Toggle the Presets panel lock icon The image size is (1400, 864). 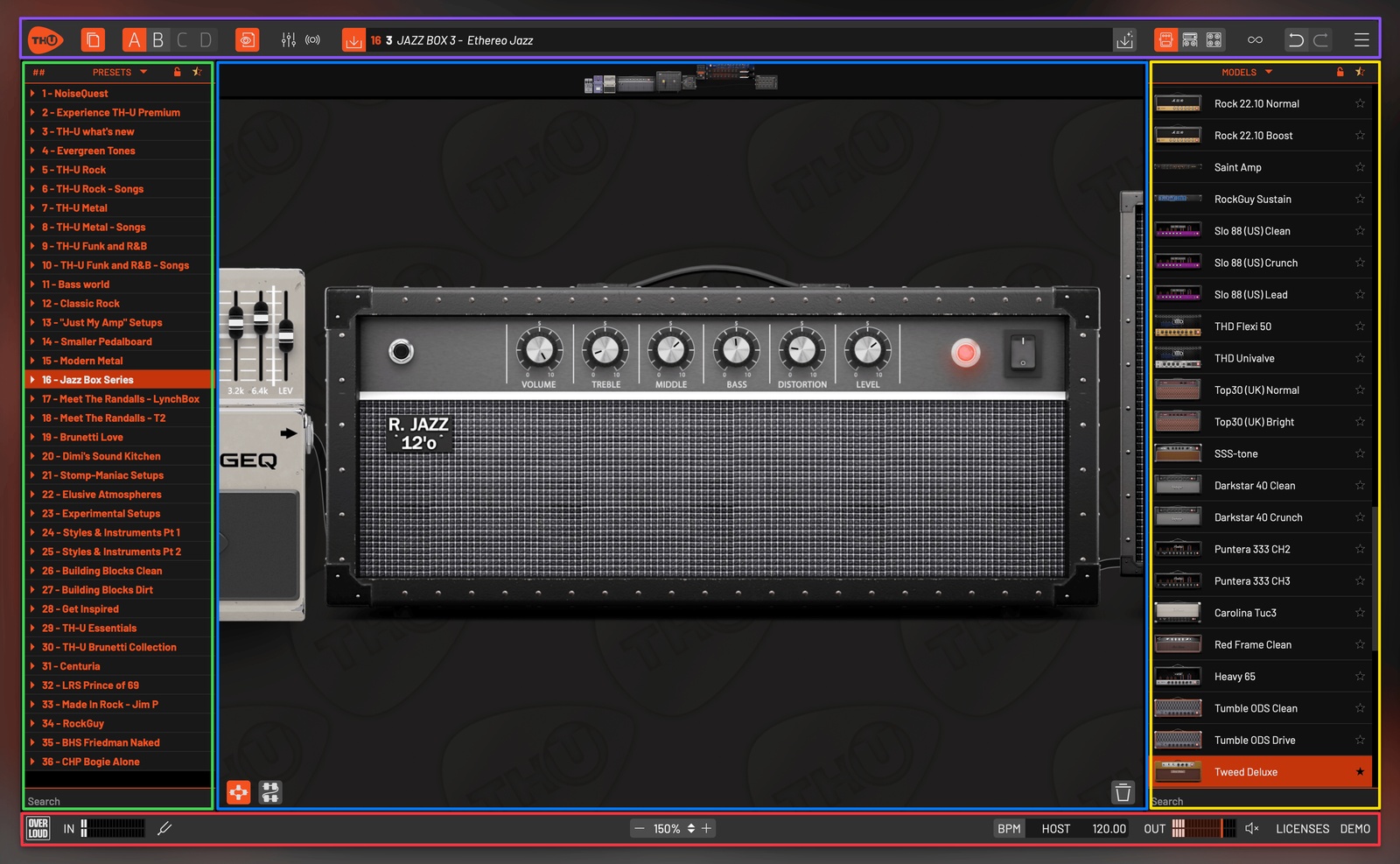178,72
